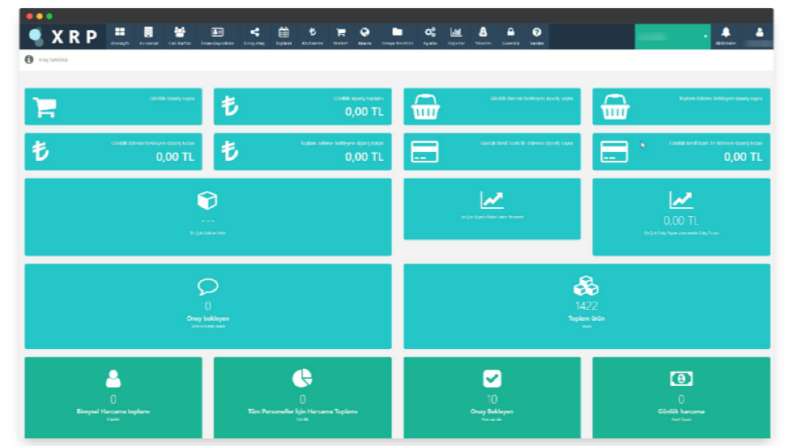Open total payment-pending order count basket card
This screenshot has height=446, width=793.
click(x=681, y=107)
